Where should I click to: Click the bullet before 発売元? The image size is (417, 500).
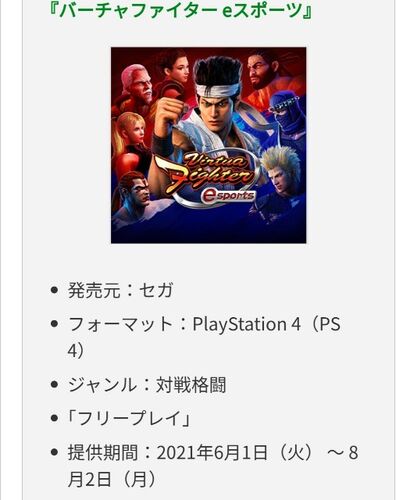pyautogui.click(x=54, y=290)
